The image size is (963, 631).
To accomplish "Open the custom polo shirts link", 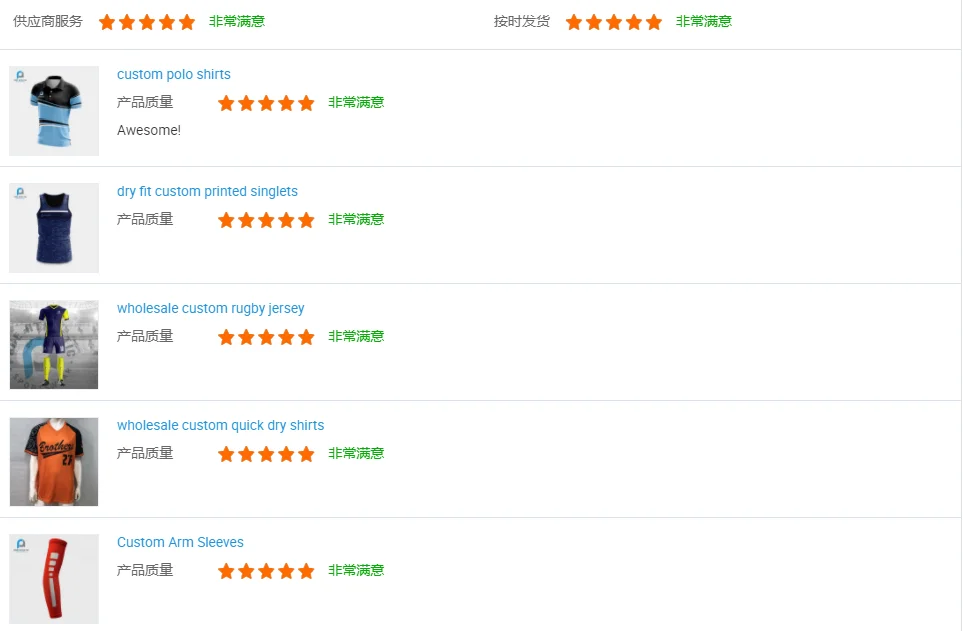I will [174, 75].
